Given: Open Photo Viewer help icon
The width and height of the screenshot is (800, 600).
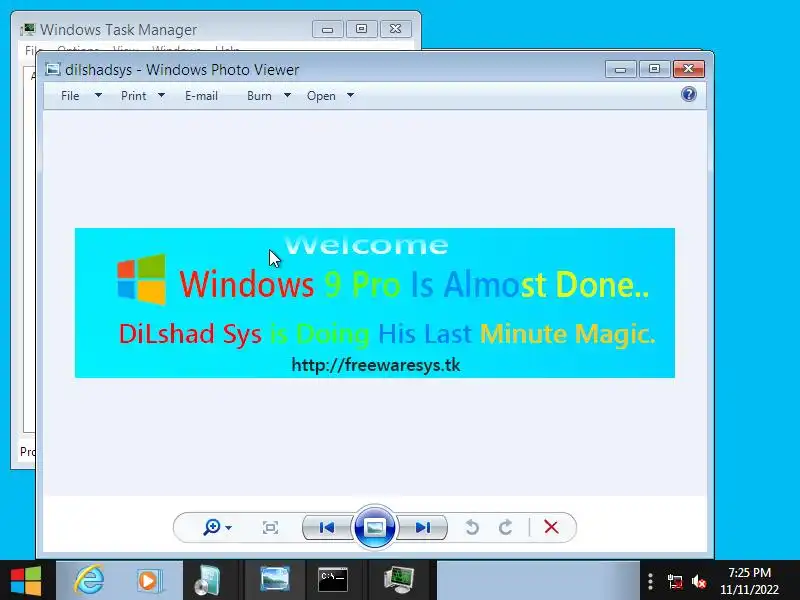Looking at the screenshot, I should tap(688, 94).
